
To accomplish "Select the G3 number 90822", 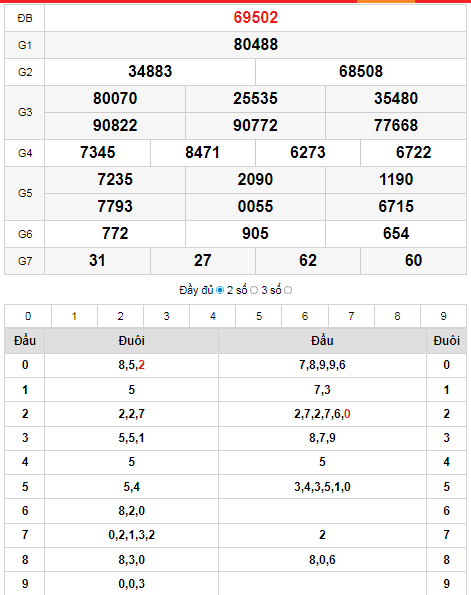I will (115, 125).
